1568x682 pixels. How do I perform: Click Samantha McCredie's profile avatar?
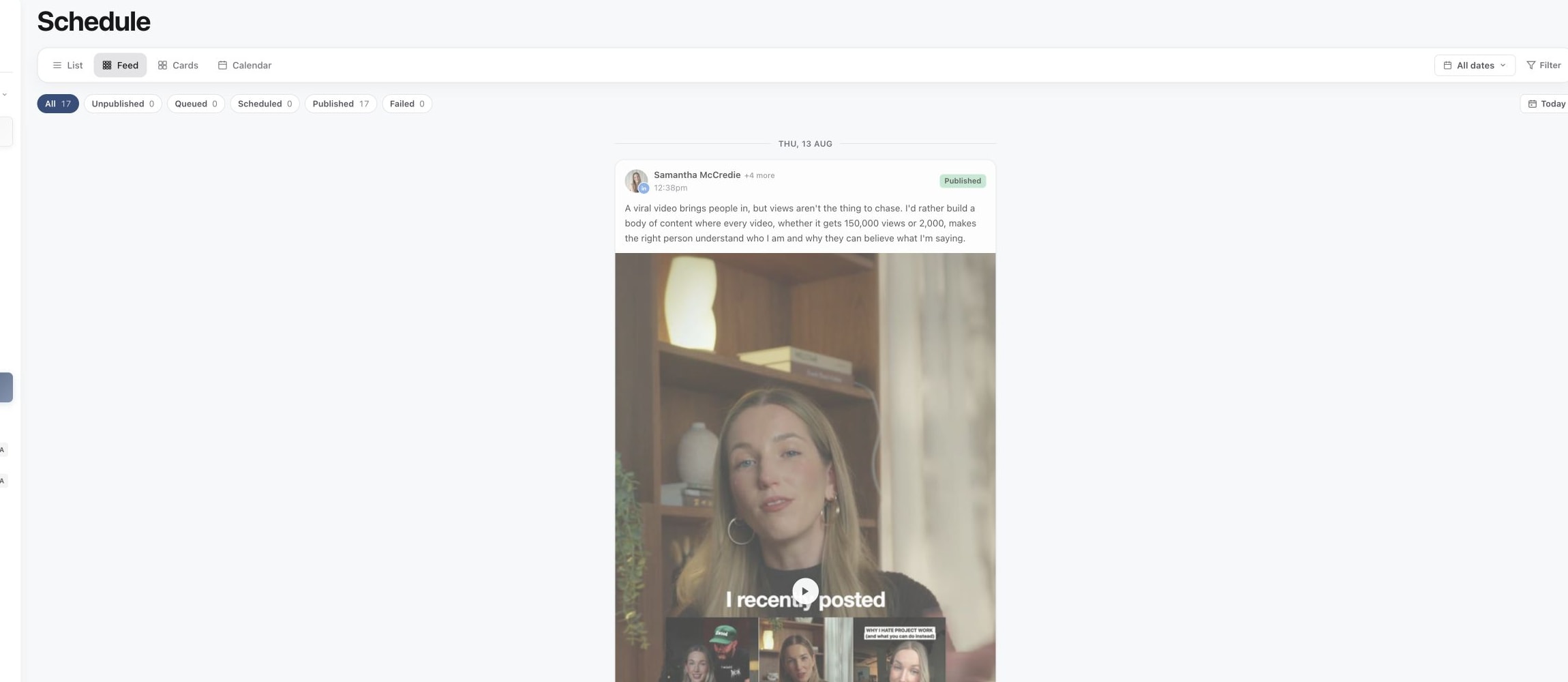(636, 181)
